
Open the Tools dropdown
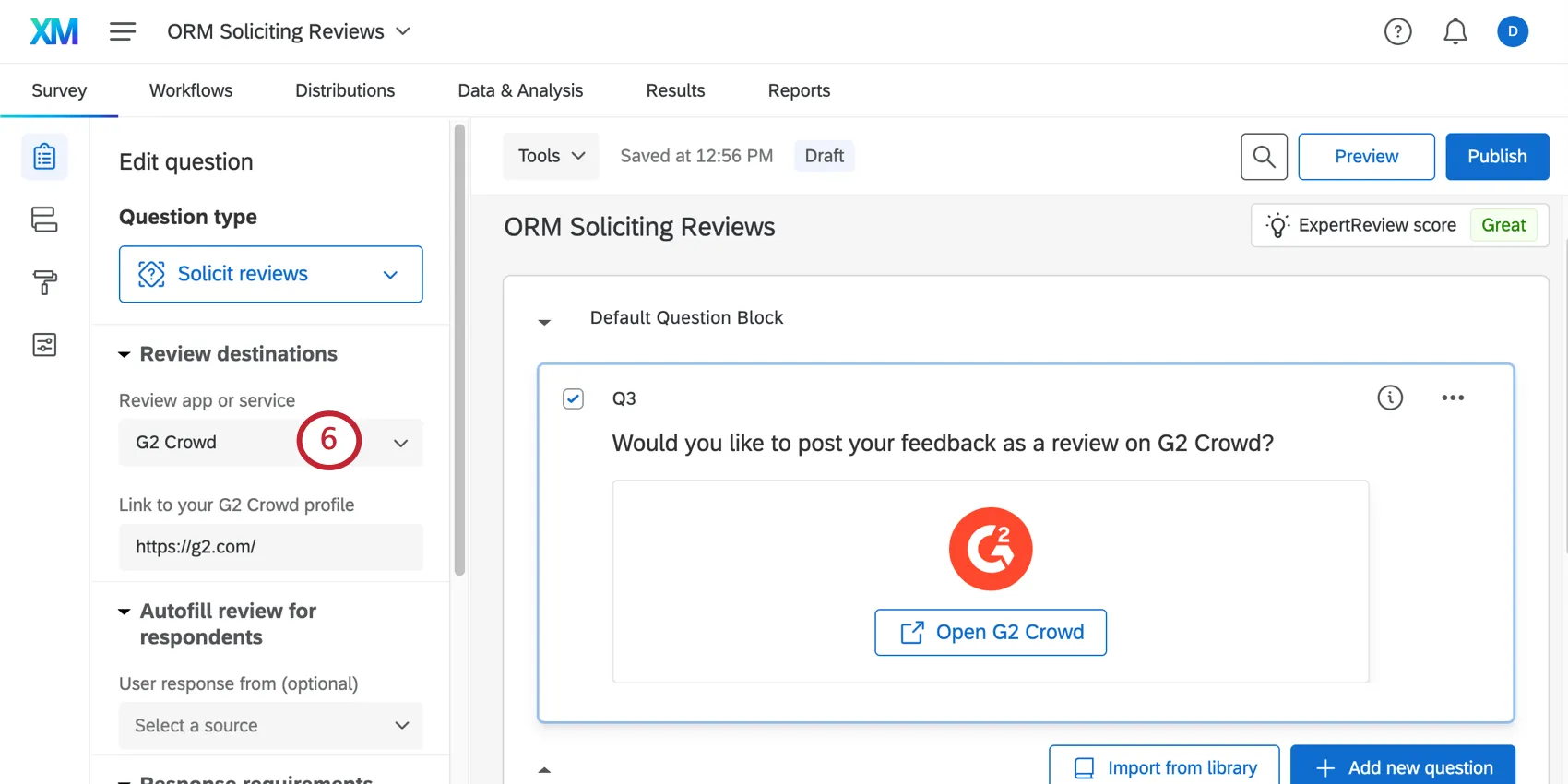pos(551,156)
